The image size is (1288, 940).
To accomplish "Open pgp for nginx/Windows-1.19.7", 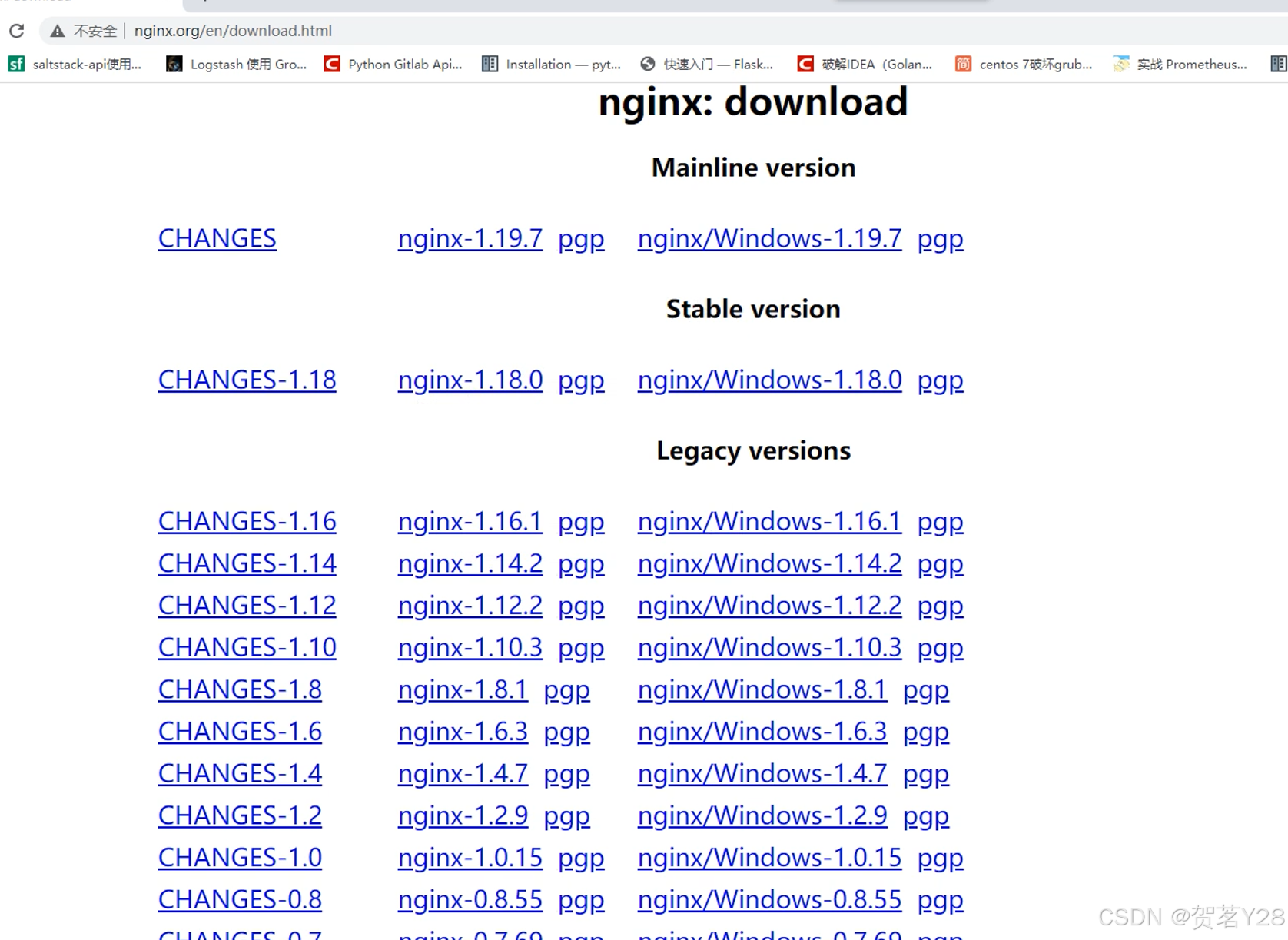I will tap(941, 240).
